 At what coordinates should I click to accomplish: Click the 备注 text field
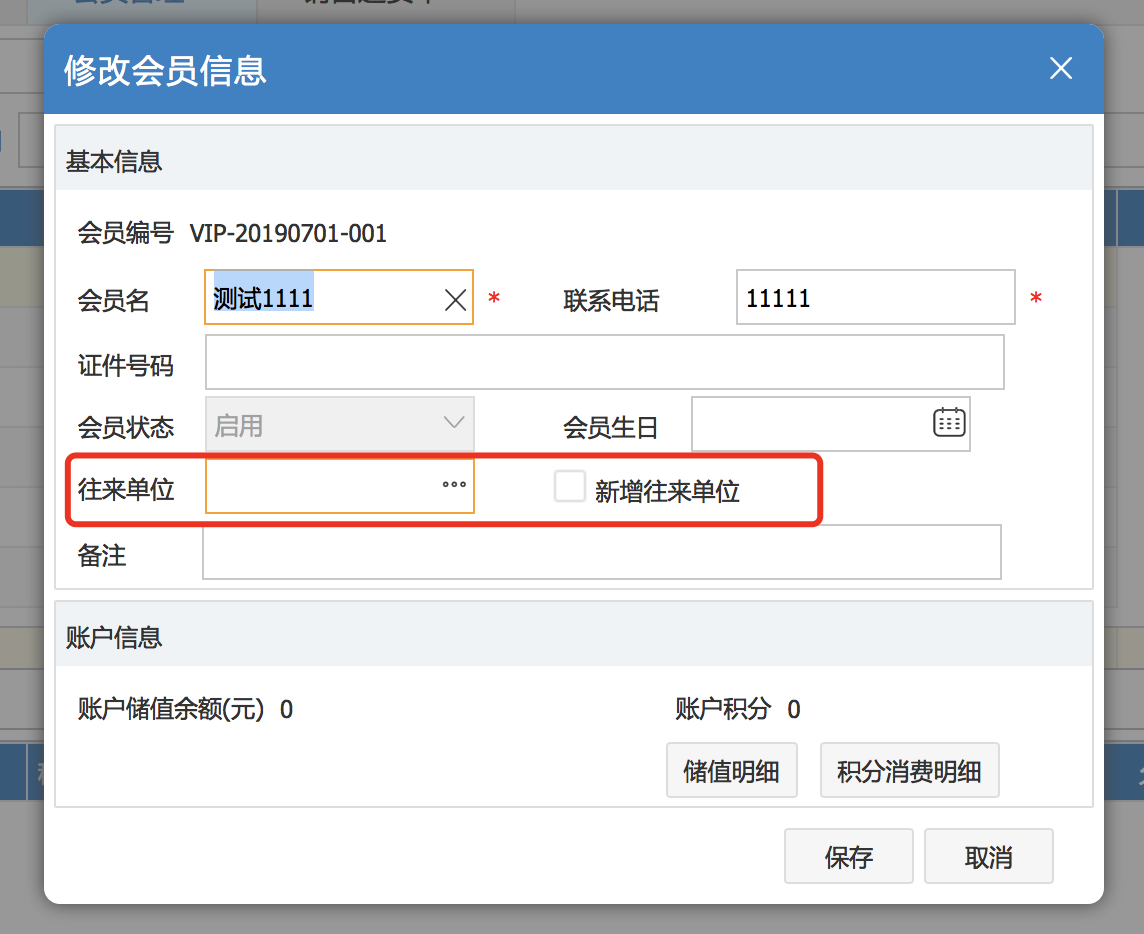(x=602, y=552)
